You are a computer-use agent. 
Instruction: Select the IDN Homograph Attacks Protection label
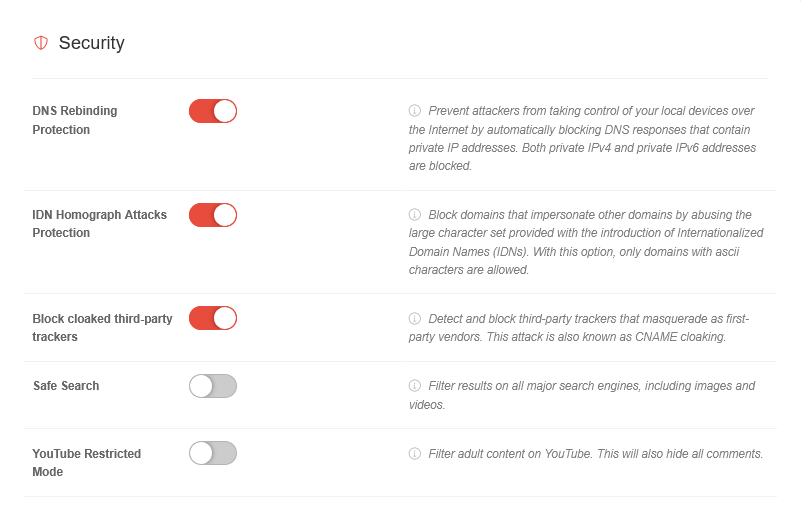(100, 224)
